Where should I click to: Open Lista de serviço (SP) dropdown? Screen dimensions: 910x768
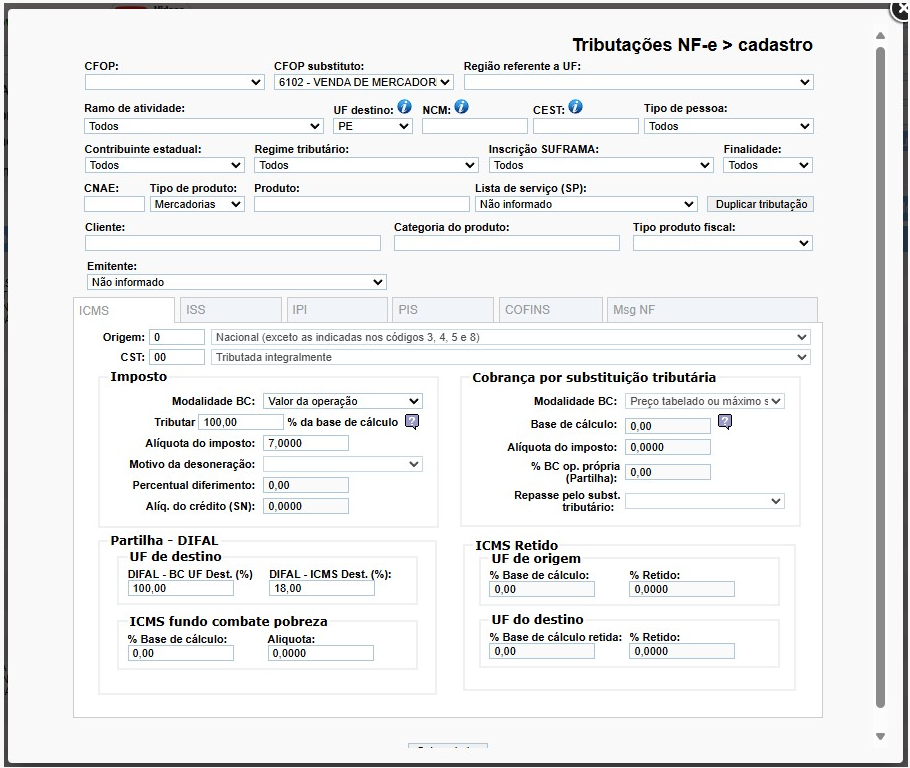(x=586, y=204)
